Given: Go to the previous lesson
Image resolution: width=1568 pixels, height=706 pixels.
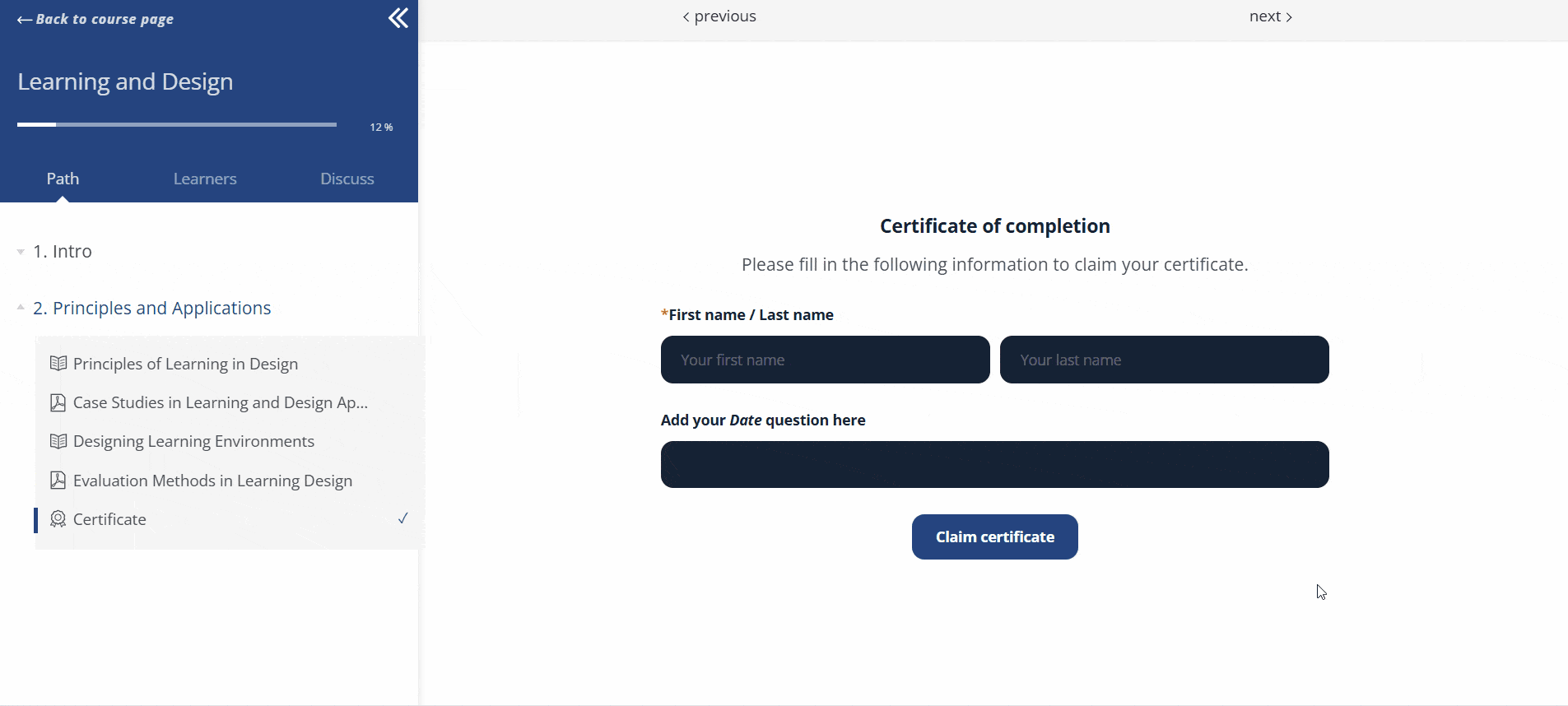Looking at the screenshot, I should 719,16.
